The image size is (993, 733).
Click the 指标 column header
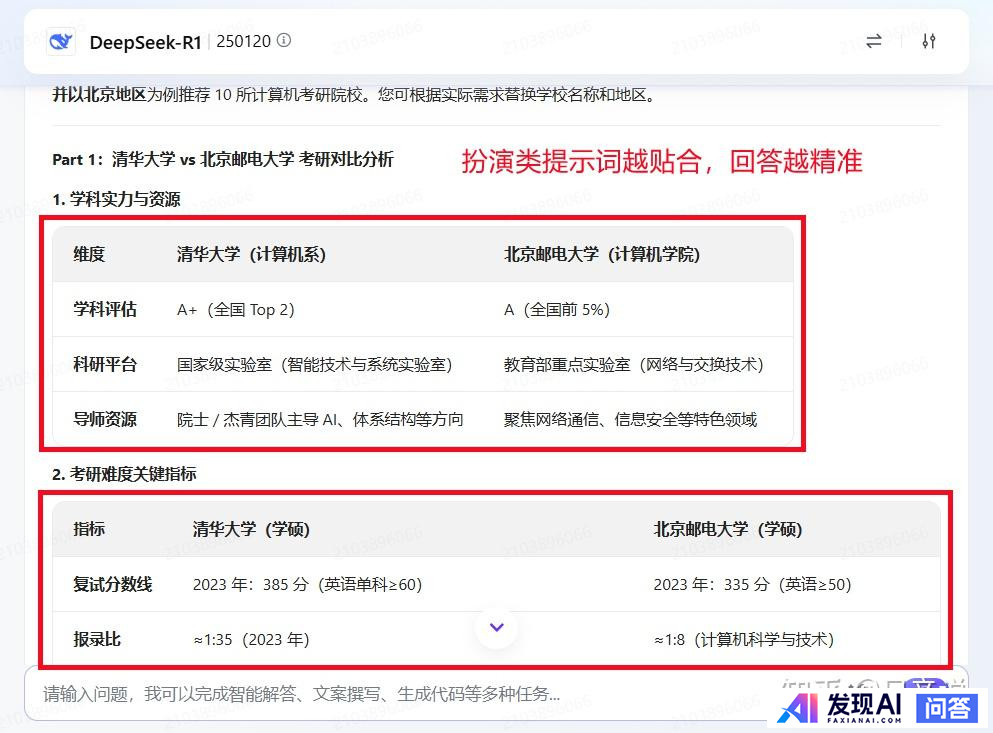coord(89,529)
